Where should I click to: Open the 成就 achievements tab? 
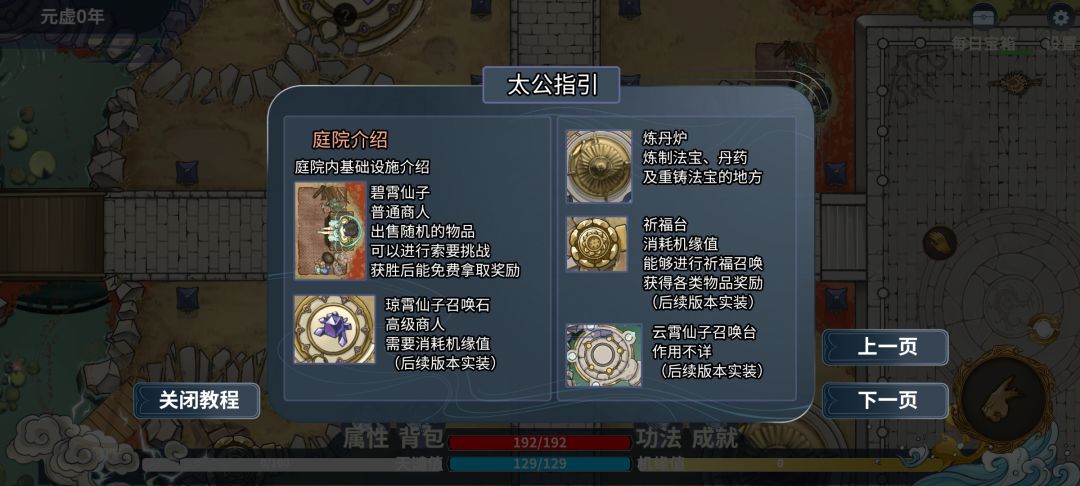(715, 438)
